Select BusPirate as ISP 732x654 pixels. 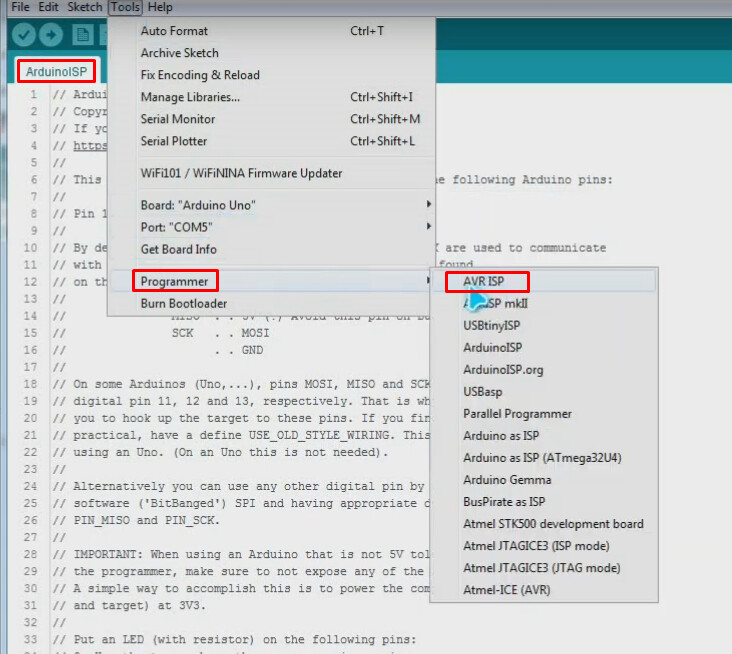click(x=544, y=501)
